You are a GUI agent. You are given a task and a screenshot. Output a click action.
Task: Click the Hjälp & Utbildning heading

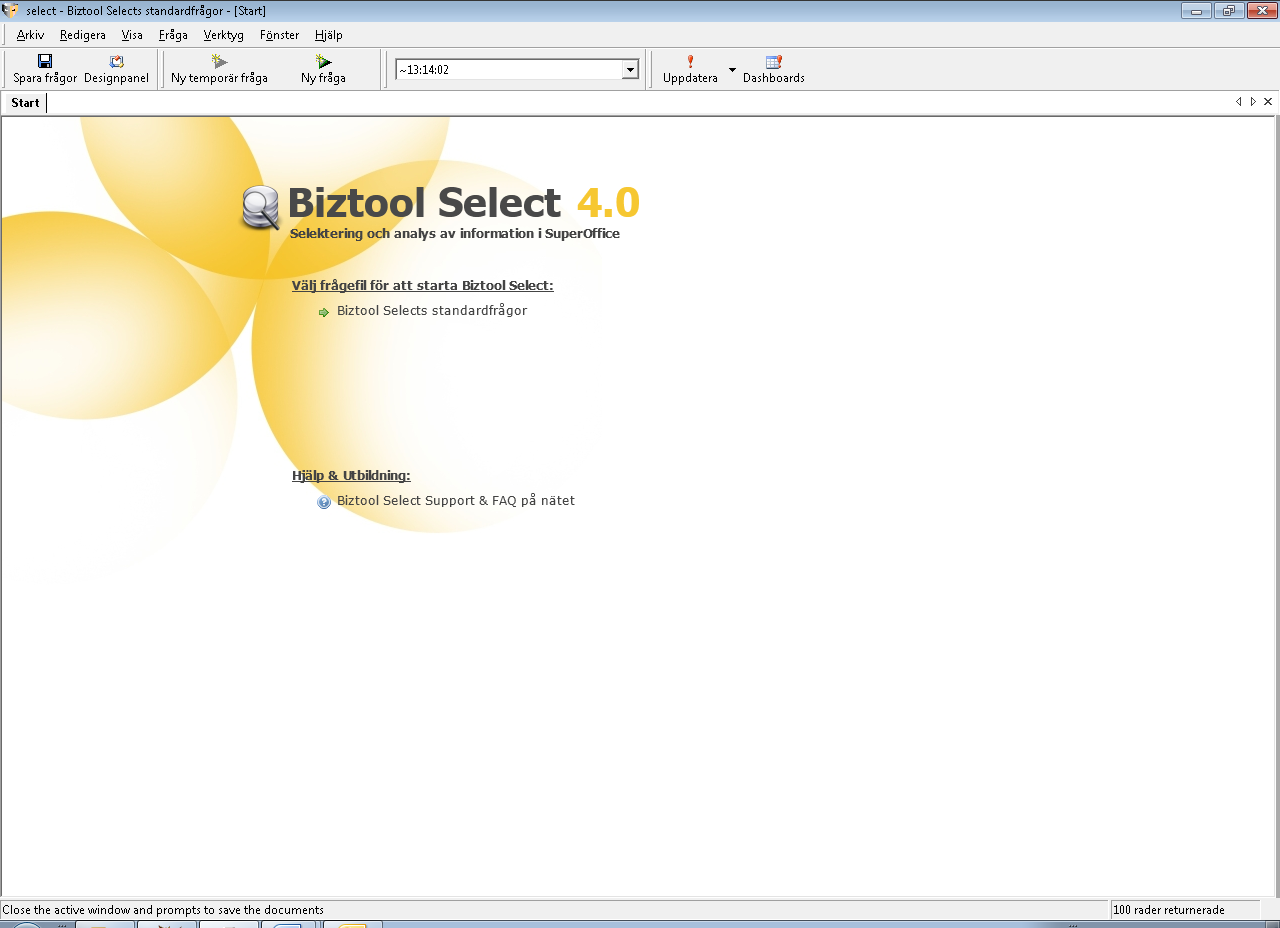pos(351,476)
